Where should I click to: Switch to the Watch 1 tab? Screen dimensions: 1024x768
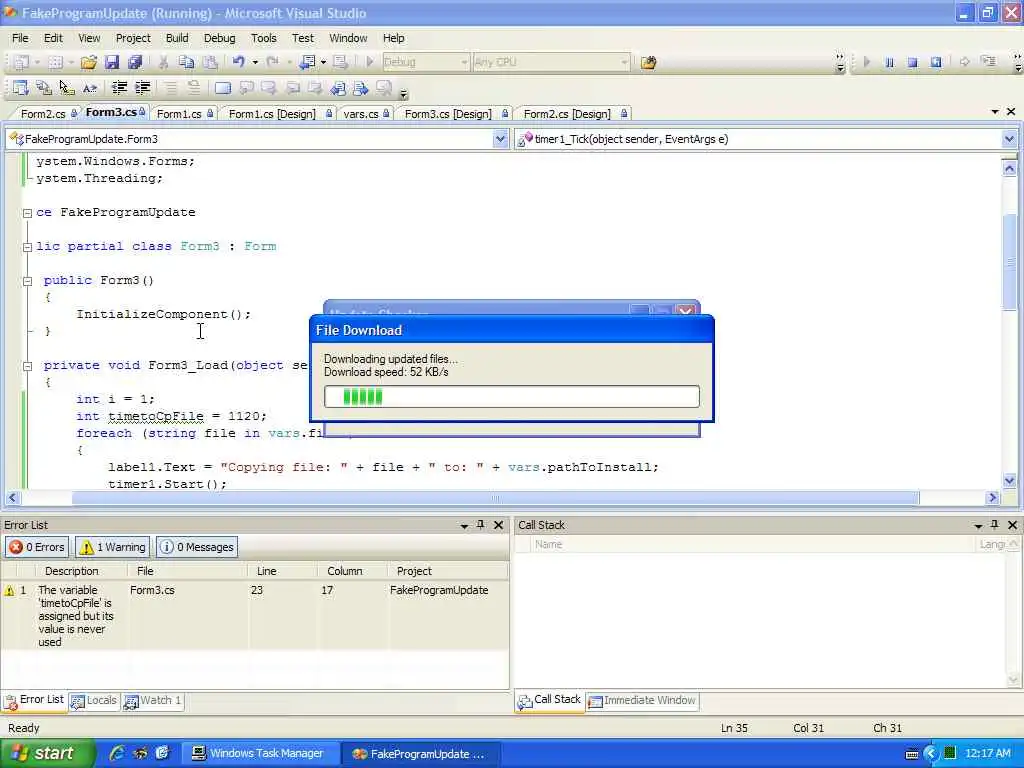pyautogui.click(x=153, y=701)
